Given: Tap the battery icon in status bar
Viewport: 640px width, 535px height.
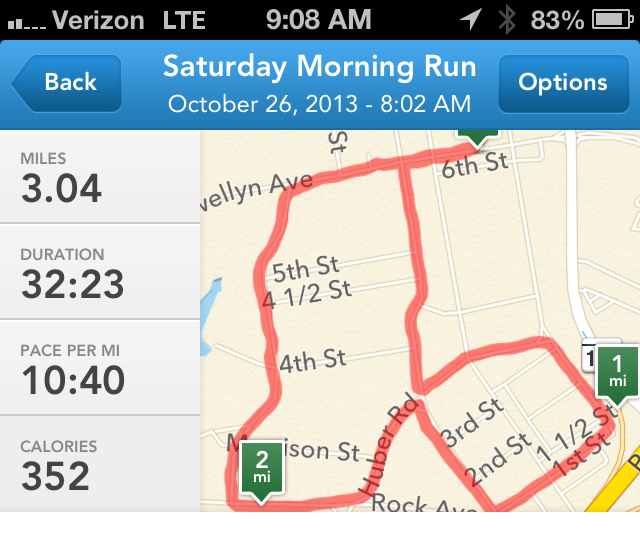Looking at the screenshot, I should pos(612,20).
